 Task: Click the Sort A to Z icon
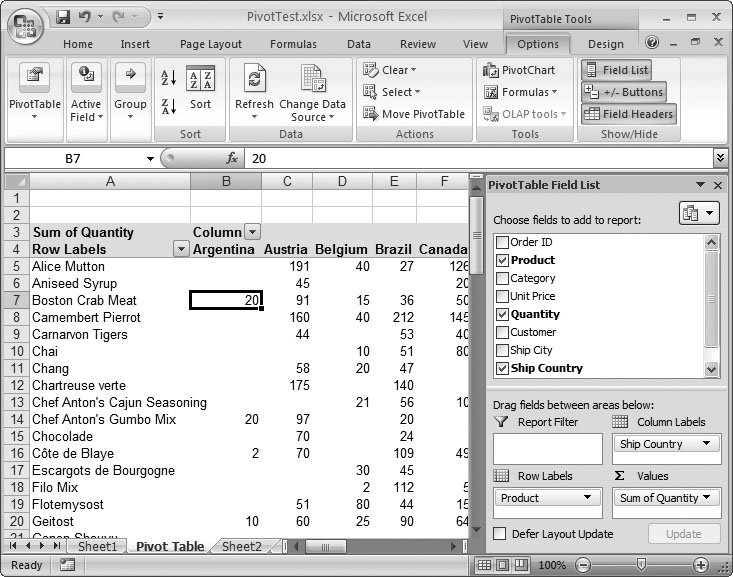(168, 78)
